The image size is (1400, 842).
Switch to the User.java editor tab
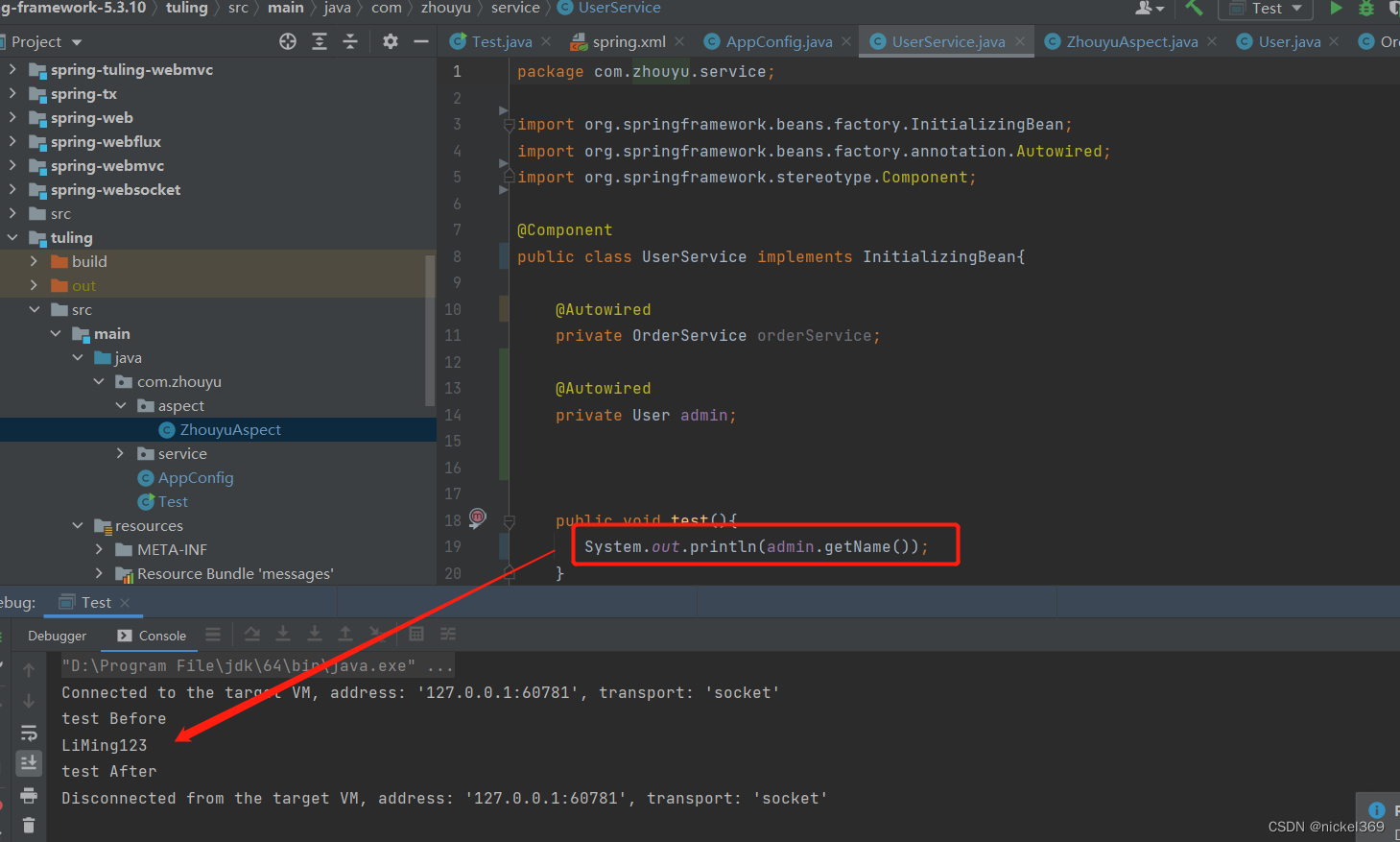coord(1289,41)
